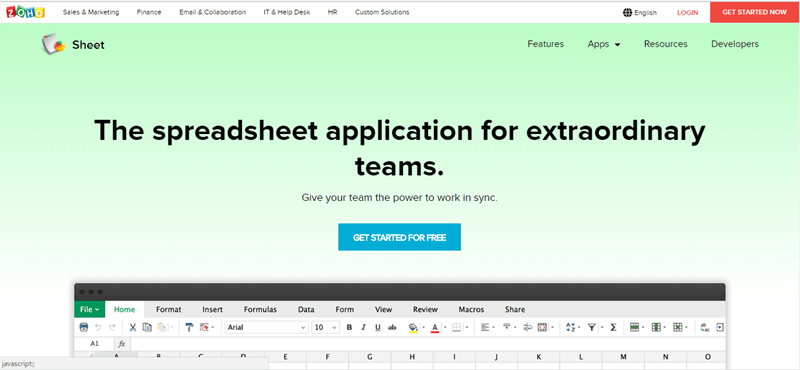The width and height of the screenshot is (800, 370).
Task: Open the font color dropdown arrow
Action: (x=445, y=328)
